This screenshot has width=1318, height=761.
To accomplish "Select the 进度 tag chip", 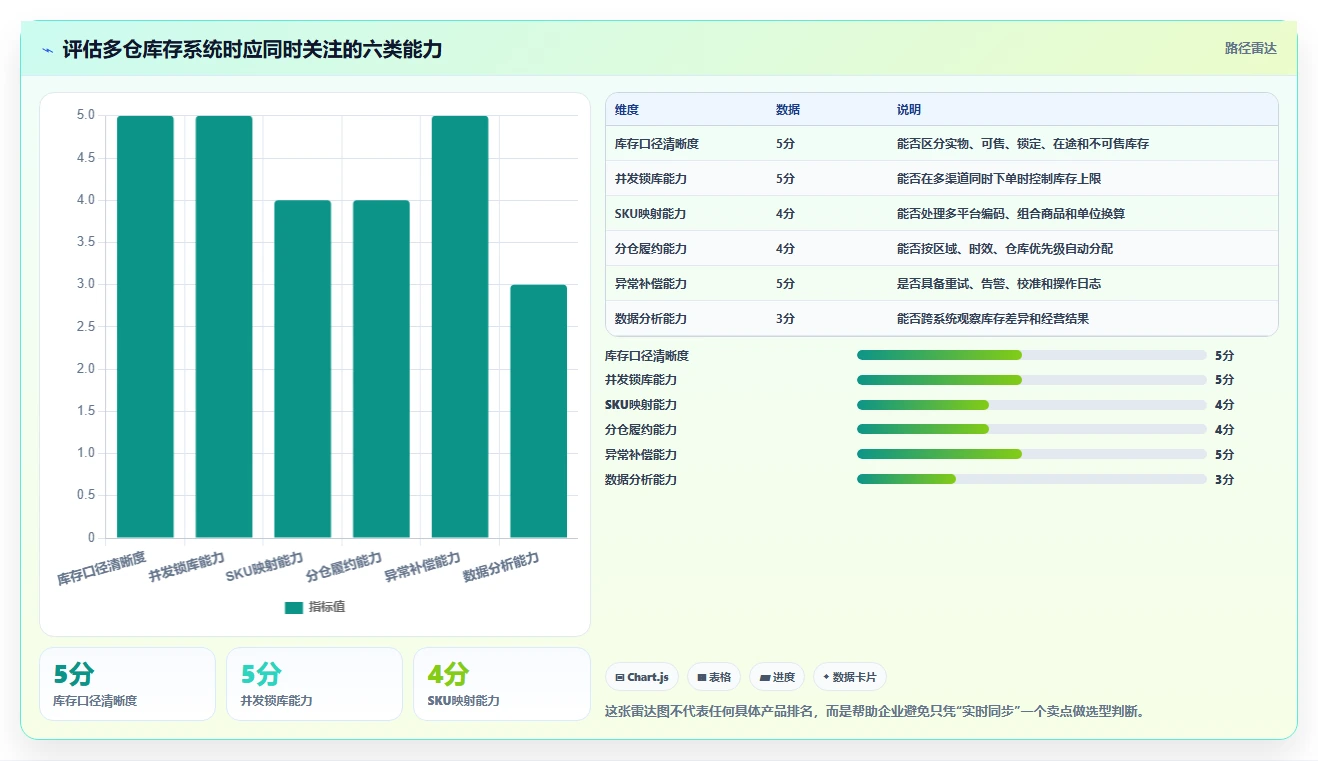I will coord(777,677).
